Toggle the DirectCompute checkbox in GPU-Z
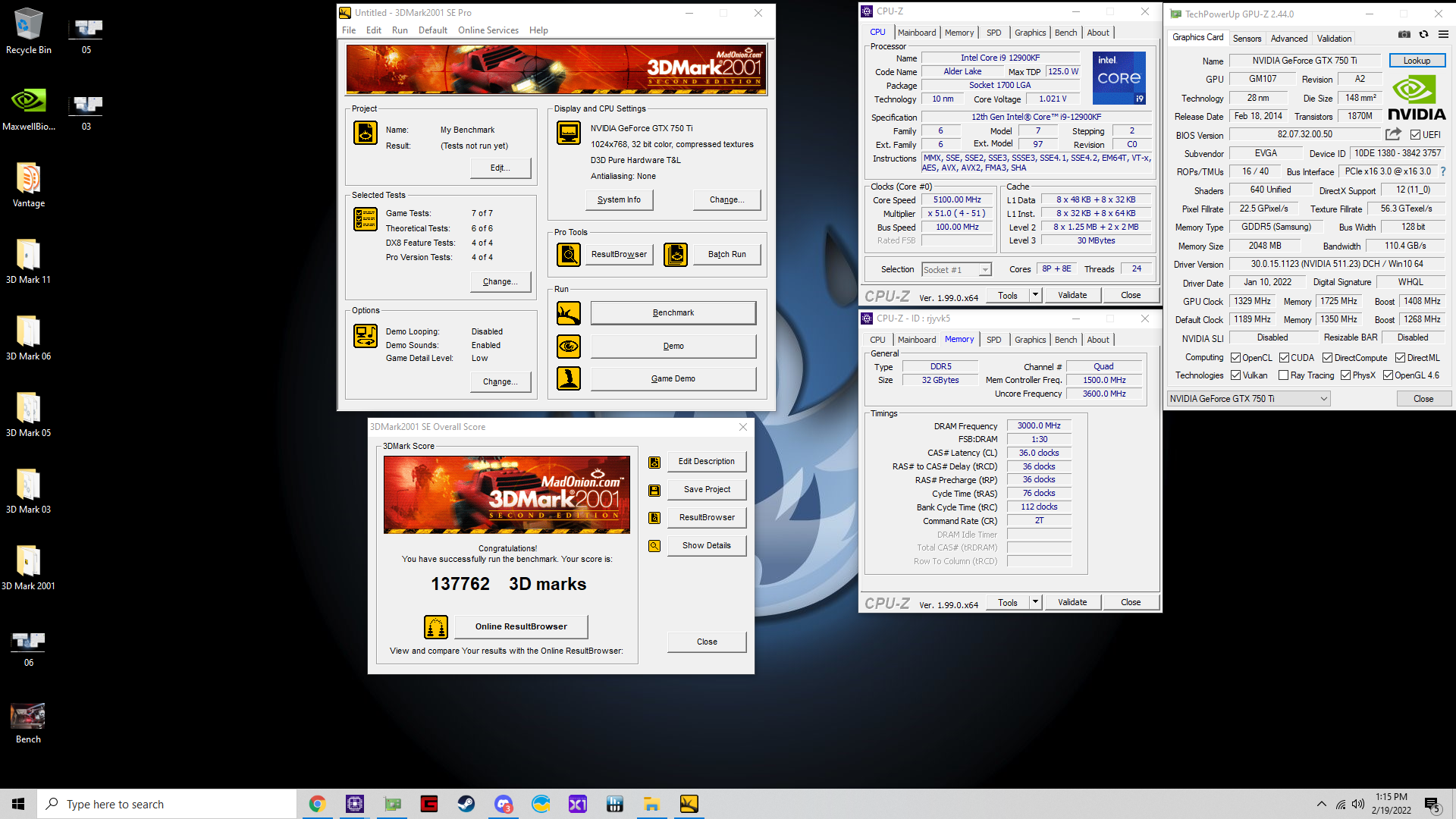Viewport: 1456px width, 819px height. coord(1327,358)
